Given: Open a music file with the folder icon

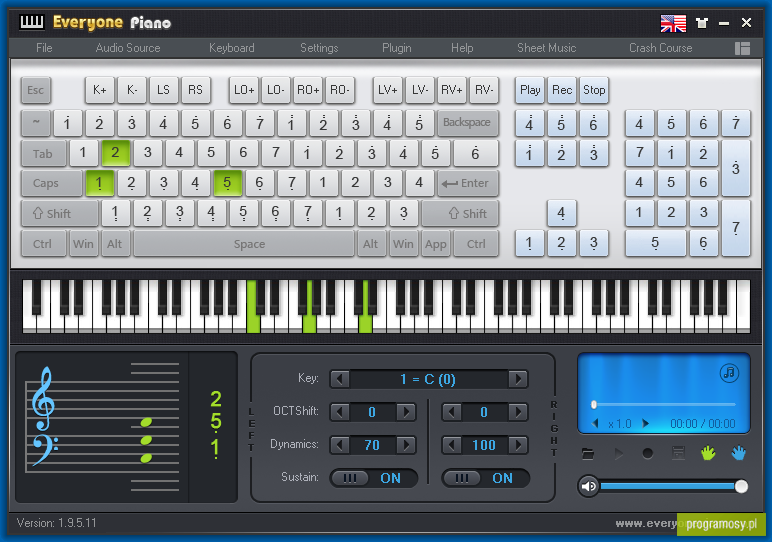Looking at the screenshot, I should point(588,453).
